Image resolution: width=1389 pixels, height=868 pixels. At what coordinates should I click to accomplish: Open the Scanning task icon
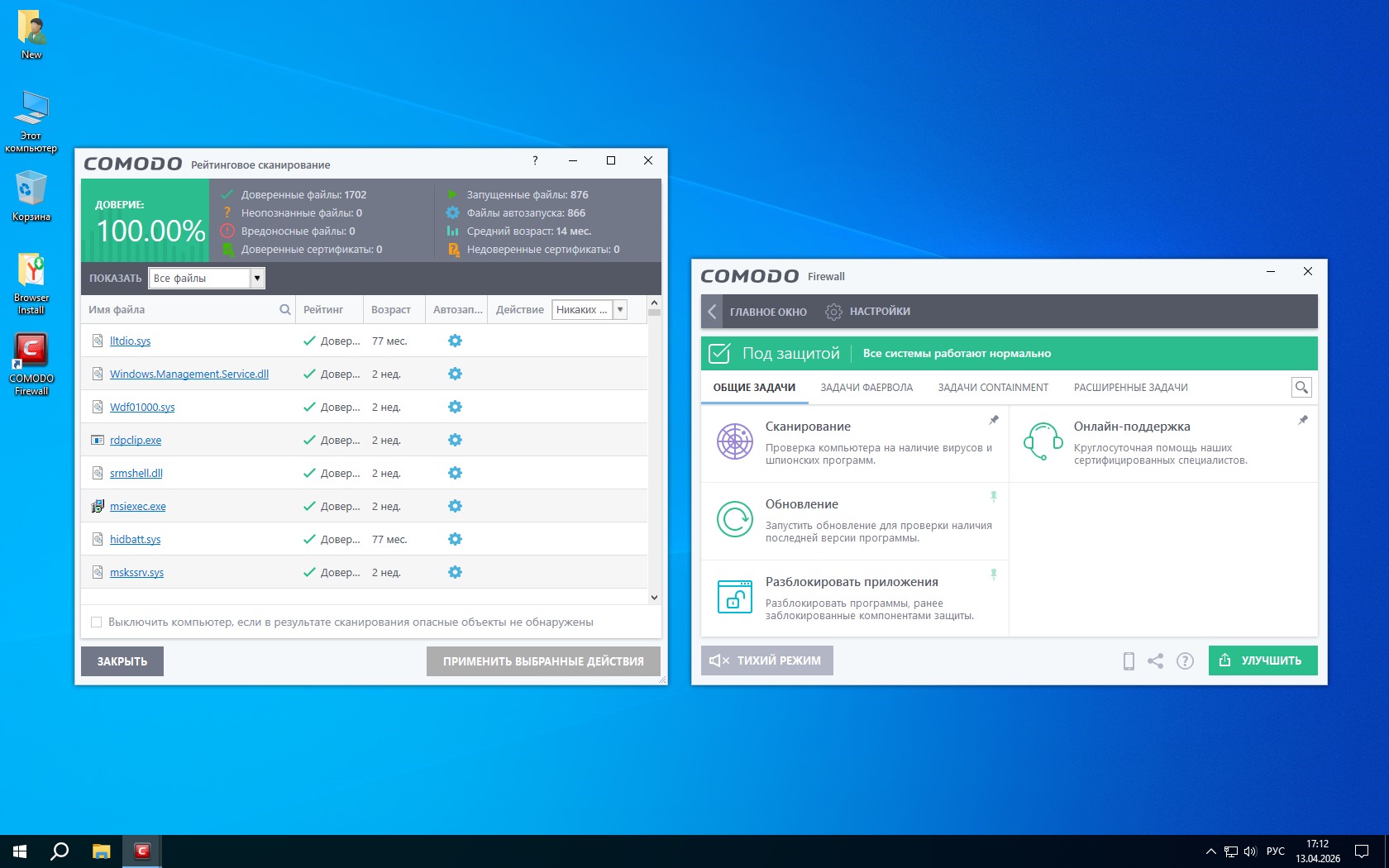[734, 441]
